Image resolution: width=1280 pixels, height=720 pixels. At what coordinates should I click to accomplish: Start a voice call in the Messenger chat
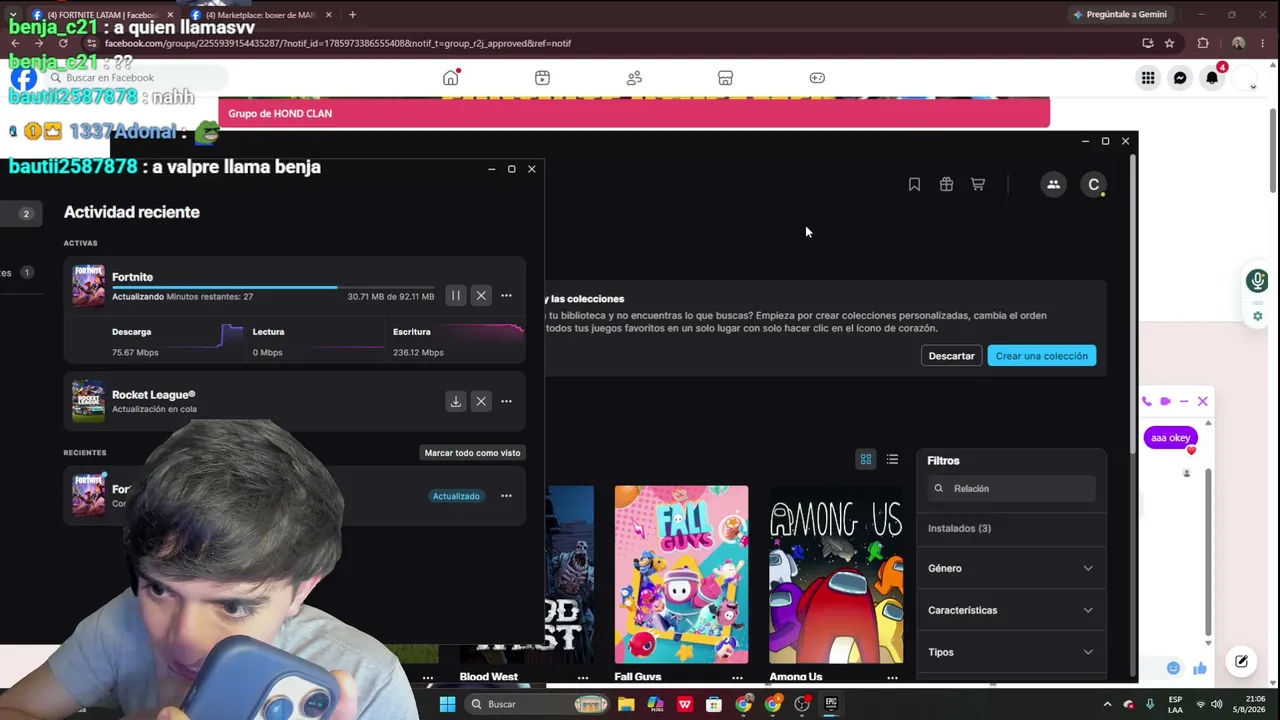click(x=1146, y=402)
